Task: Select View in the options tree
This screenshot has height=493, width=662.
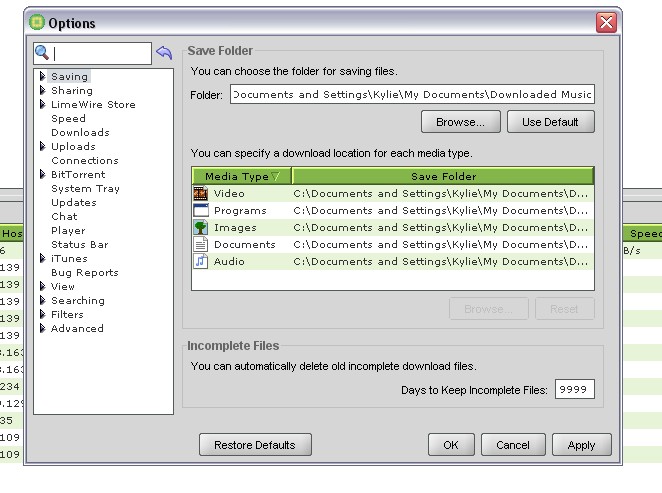Action: [x=63, y=286]
